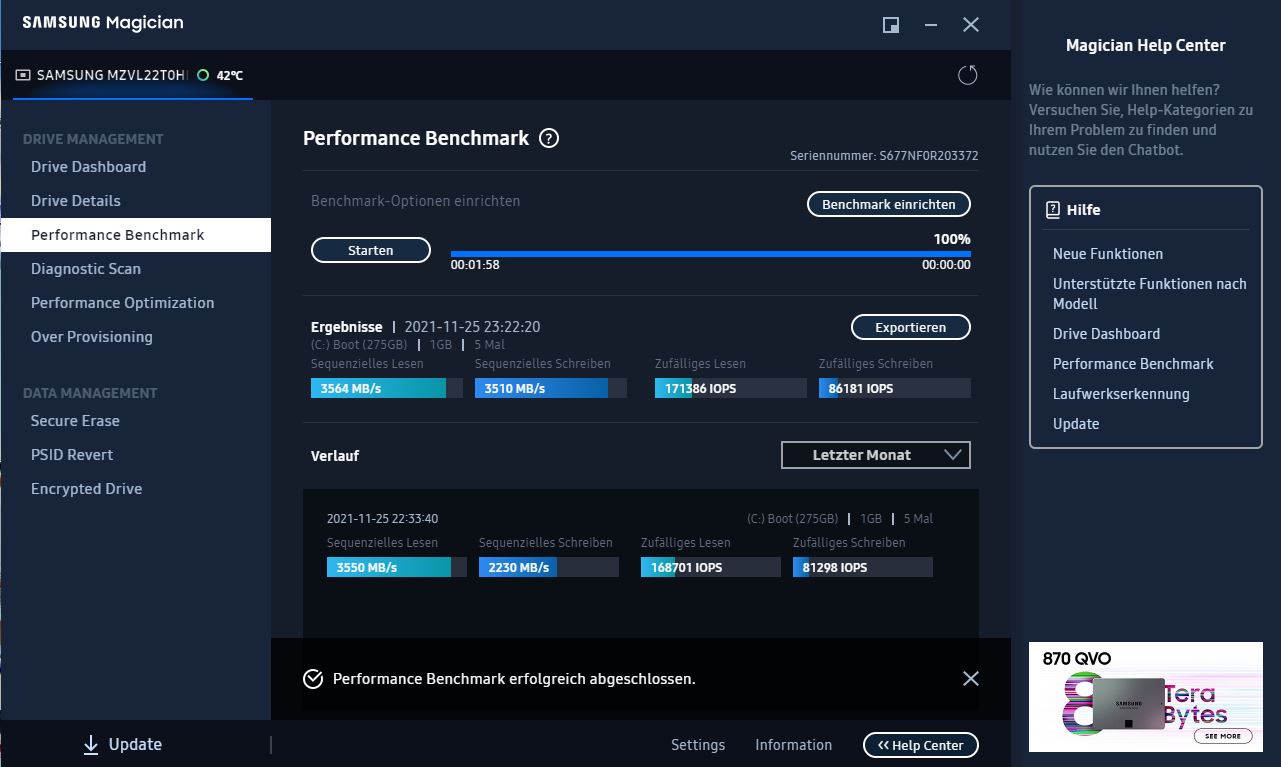The width and height of the screenshot is (1281, 767).
Task: Click the 3510 MB/s sequential write bar
Action: [x=551, y=388]
